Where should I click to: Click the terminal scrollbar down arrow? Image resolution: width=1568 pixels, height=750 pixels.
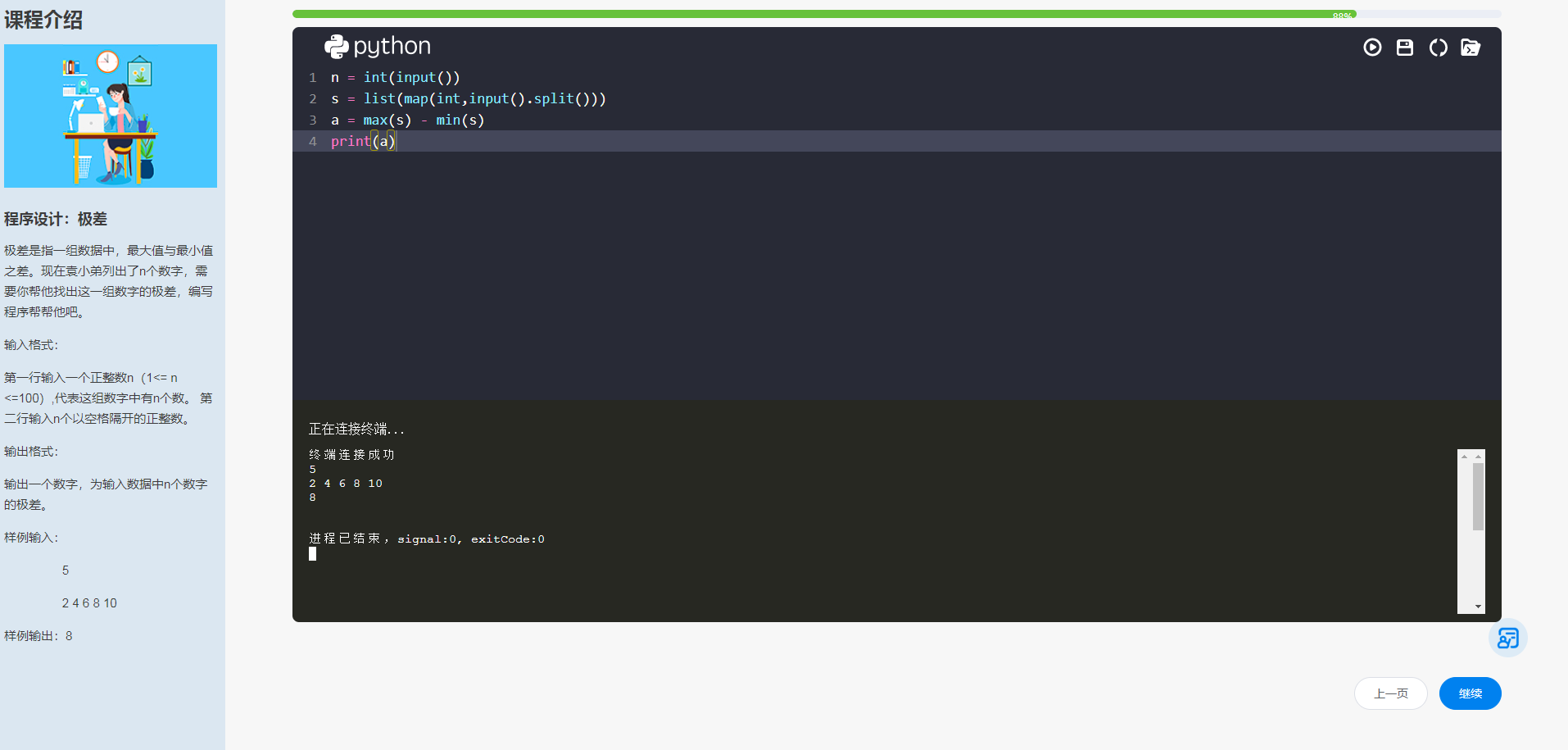1478,607
